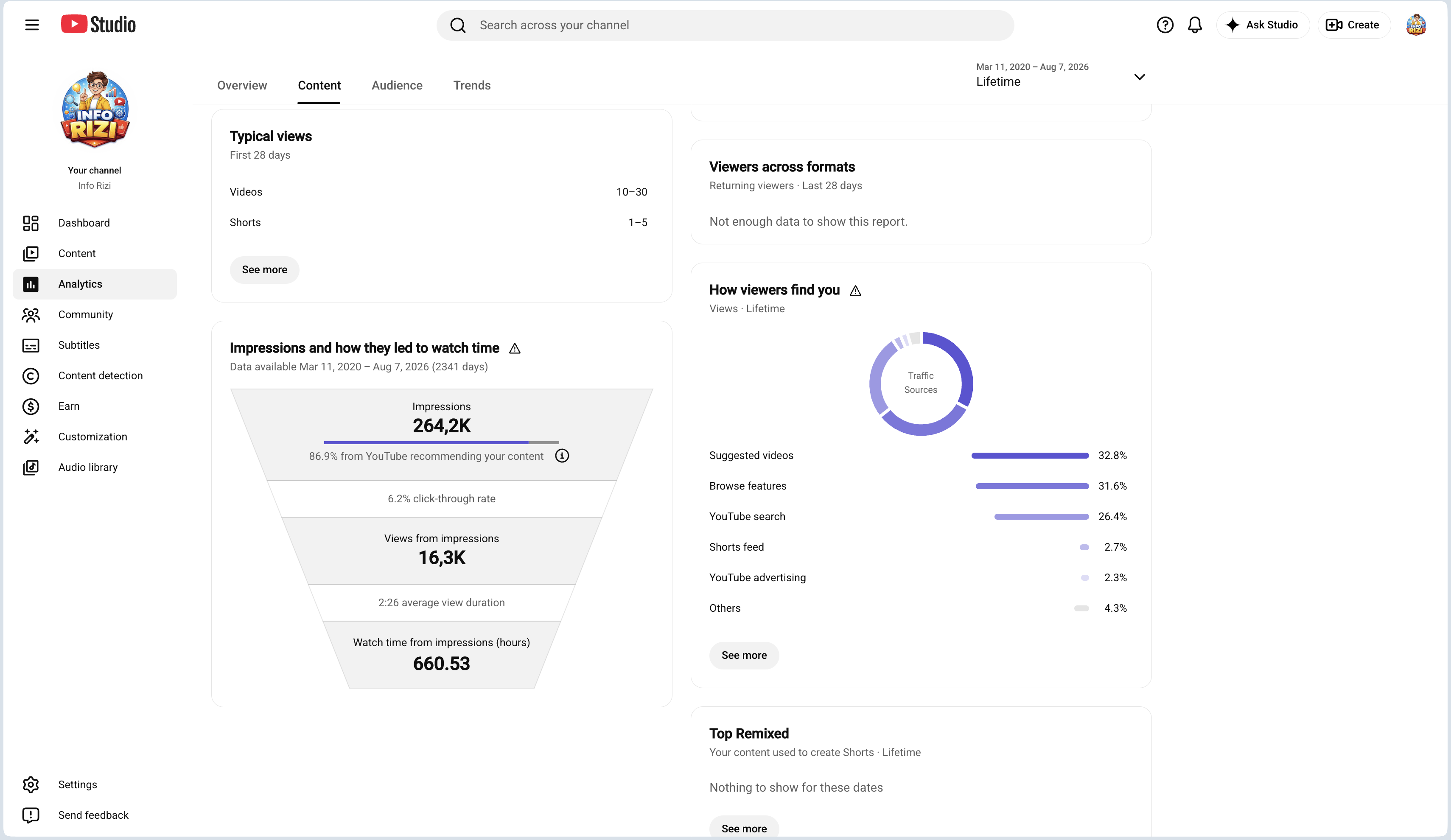Switch to the Audience tab
1451x840 pixels.
click(x=397, y=85)
